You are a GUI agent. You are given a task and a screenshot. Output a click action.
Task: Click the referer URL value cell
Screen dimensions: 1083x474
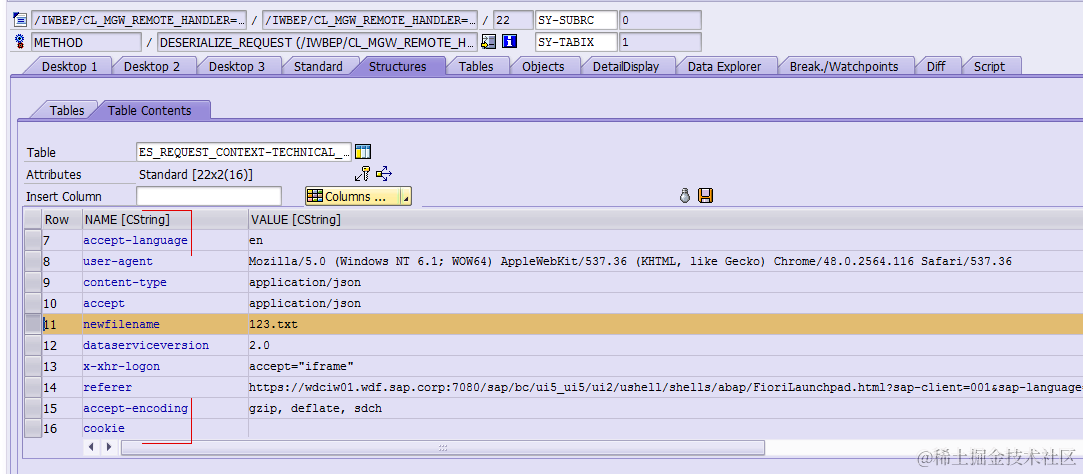[x=665, y=387]
